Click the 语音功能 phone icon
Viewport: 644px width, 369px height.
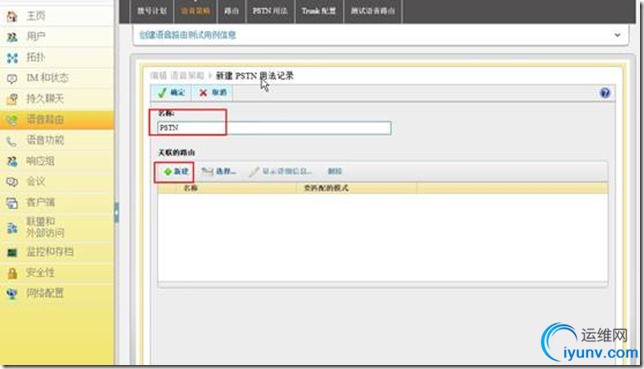(12, 141)
